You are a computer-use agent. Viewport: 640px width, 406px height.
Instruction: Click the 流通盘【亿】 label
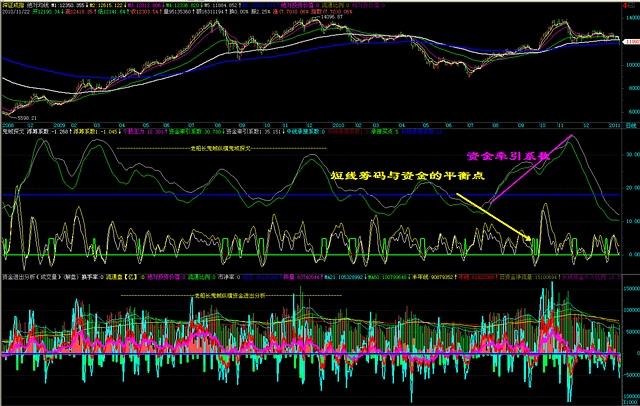(x=121, y=277)
